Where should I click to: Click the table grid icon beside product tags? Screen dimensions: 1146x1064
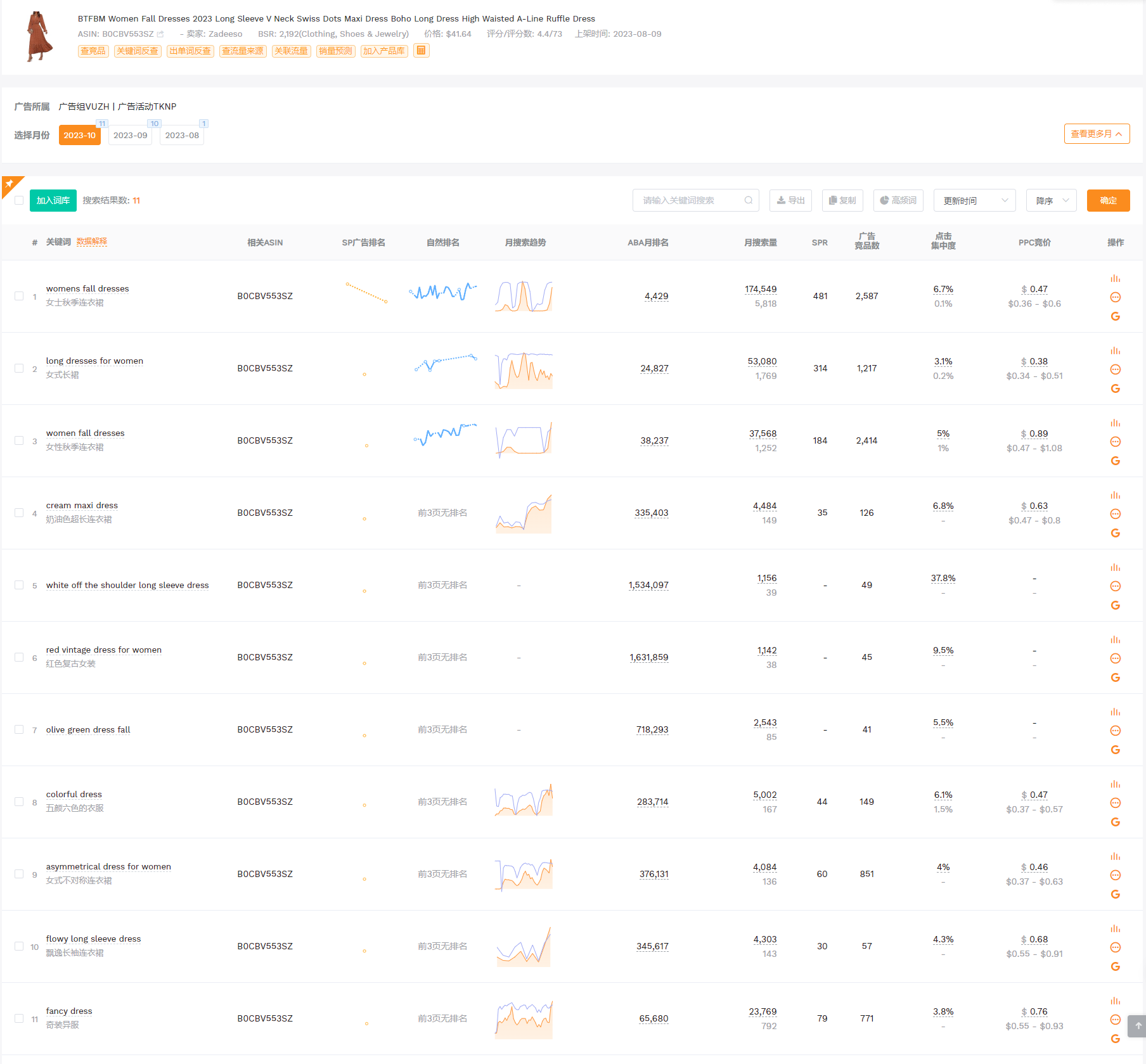point(421,51)
